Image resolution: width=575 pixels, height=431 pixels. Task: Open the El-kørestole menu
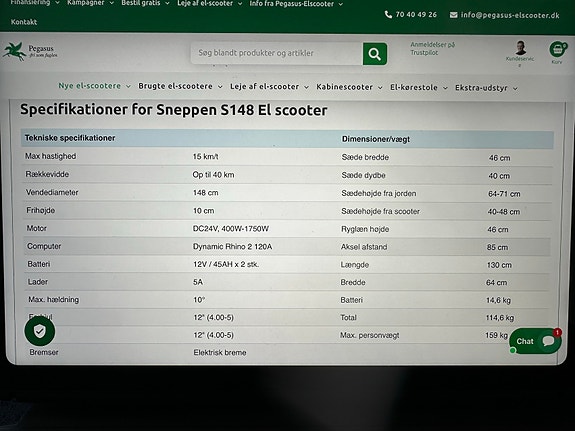[x=418, y=88]
